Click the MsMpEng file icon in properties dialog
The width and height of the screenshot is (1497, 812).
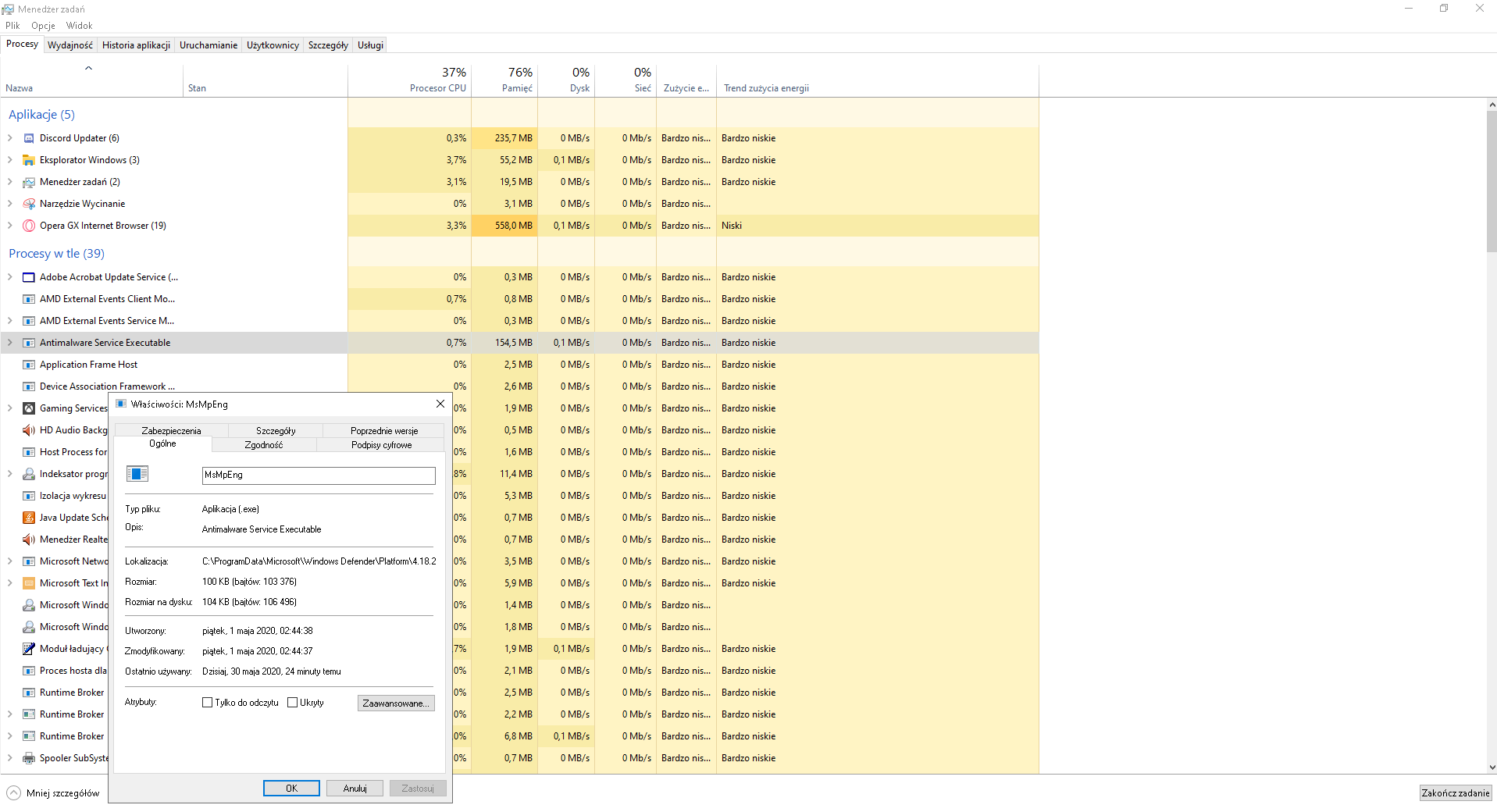137,474
